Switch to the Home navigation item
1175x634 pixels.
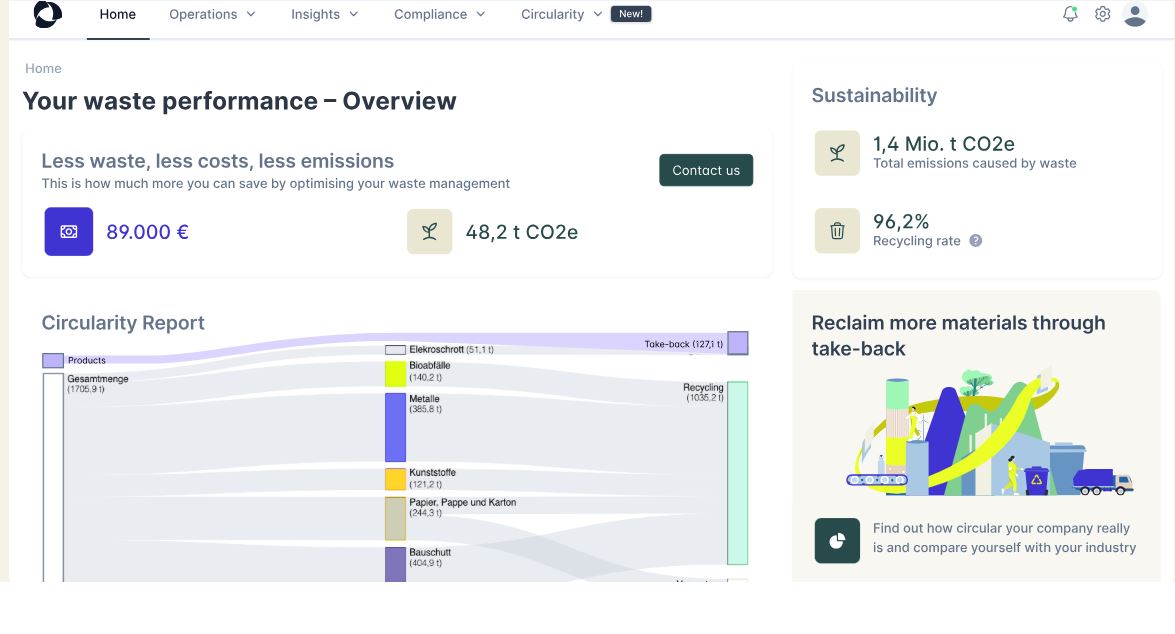(x=118, y=14)
